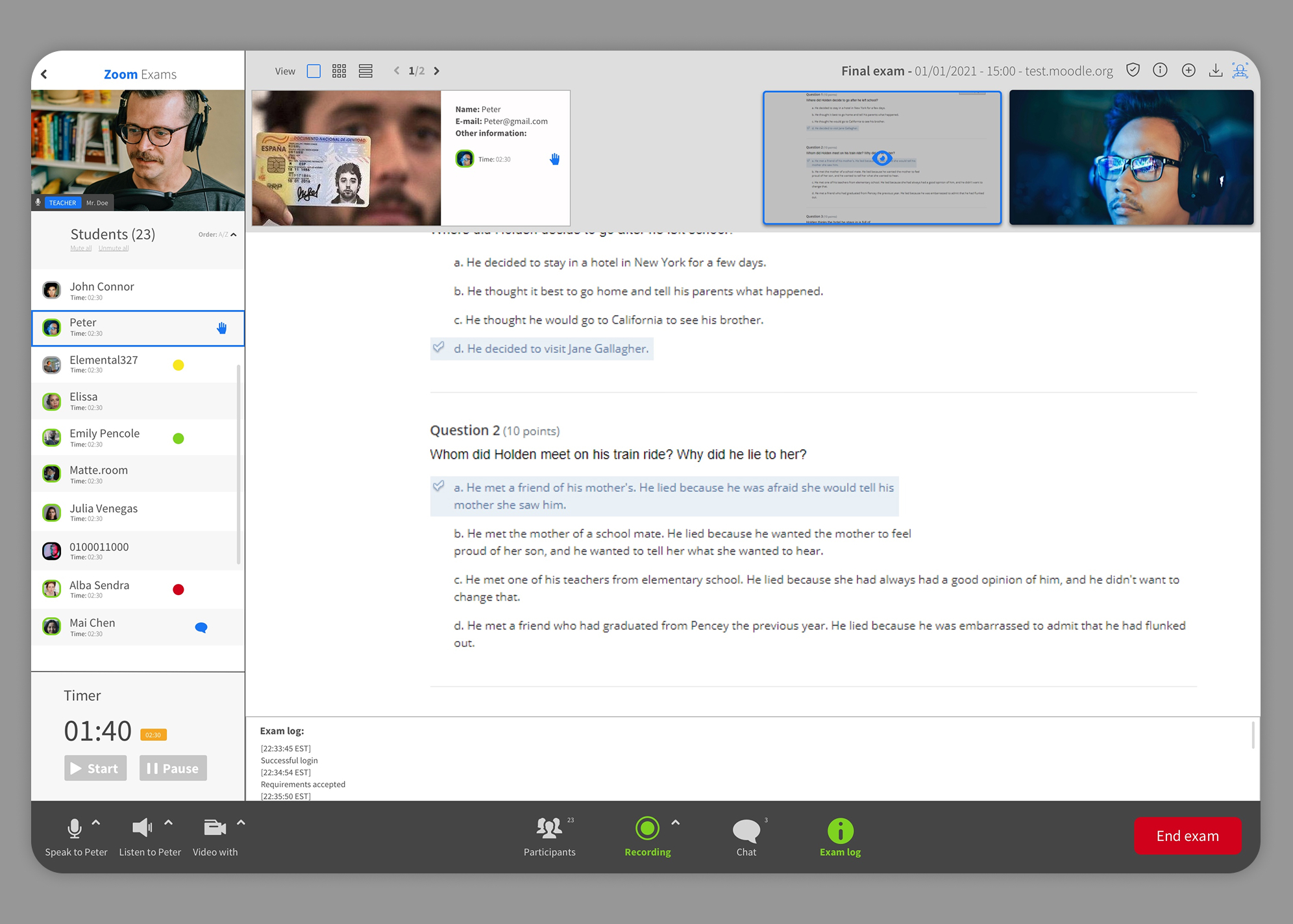Screen dimensions: 1293x924
Task: Click Mai Chen's chat bubble icon
Action: (201, 627)
